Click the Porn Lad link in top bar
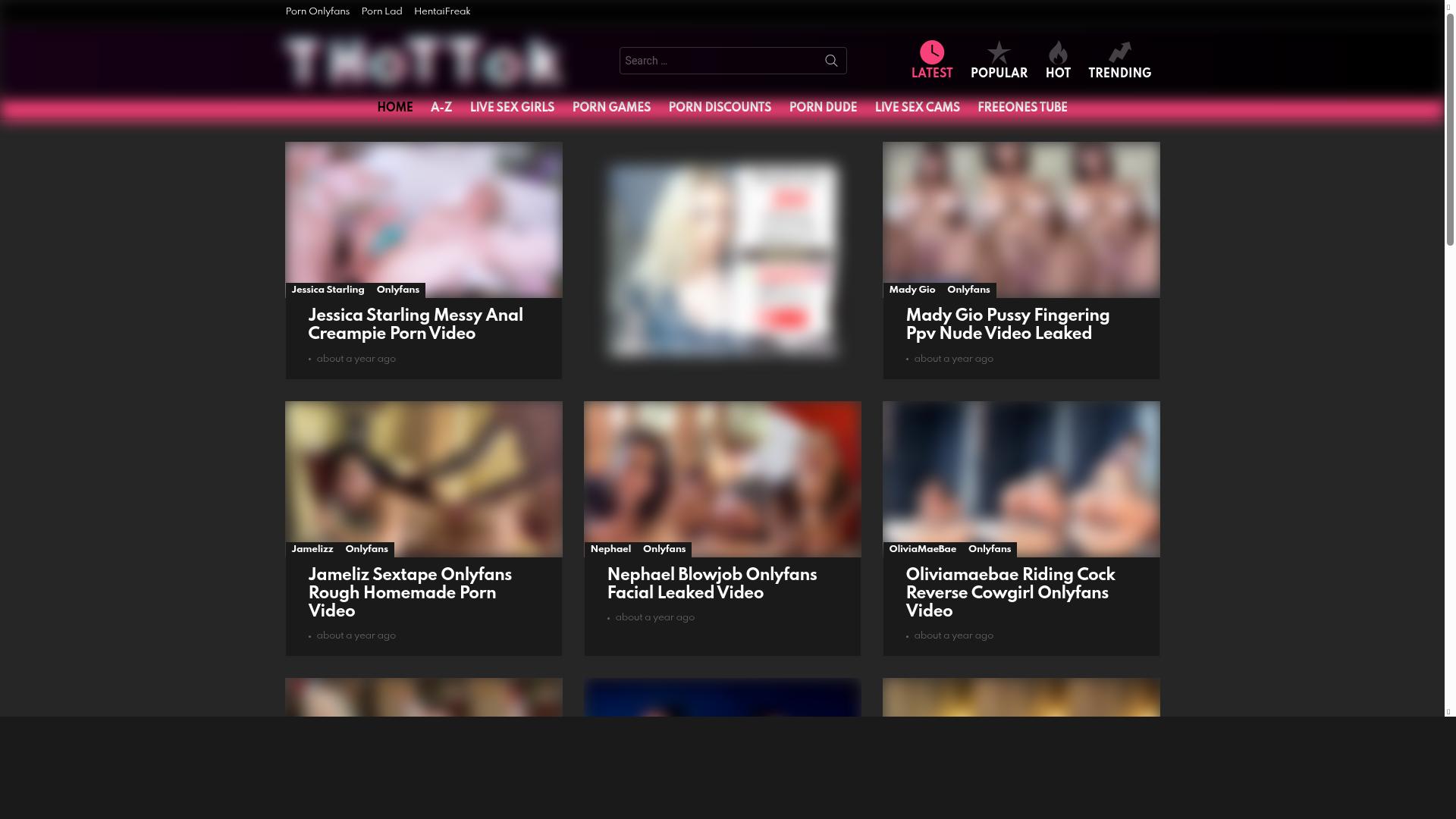Screen dimensions: 1456x819 [381, 11]
